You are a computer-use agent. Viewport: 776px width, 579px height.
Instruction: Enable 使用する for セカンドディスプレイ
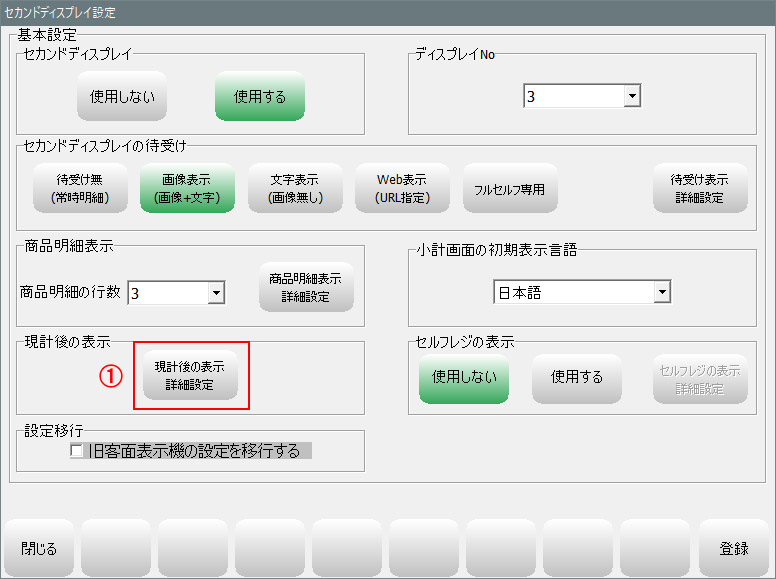click(x=259, y=97)
